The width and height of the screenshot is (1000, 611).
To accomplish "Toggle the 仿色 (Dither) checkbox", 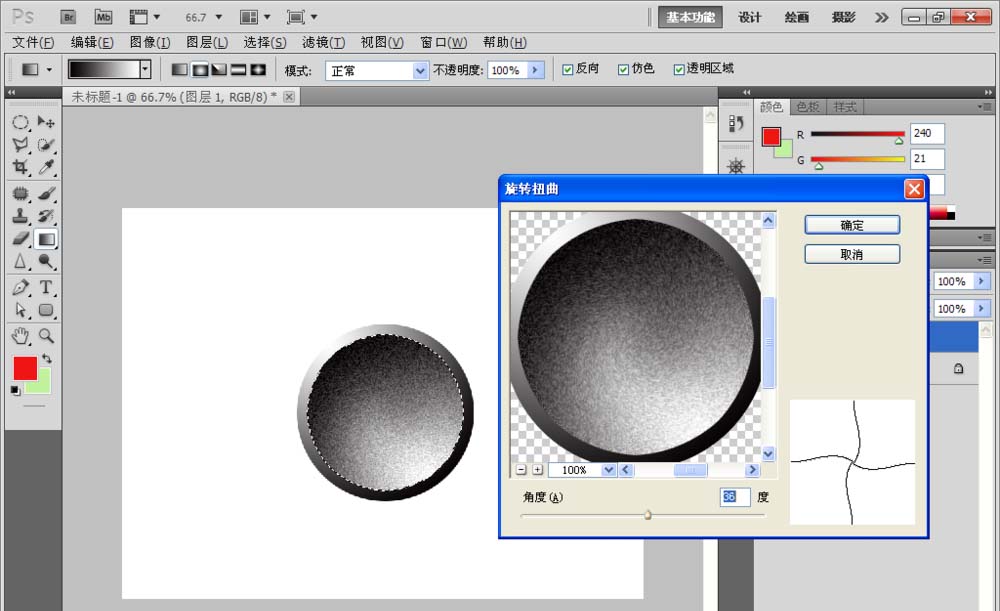I will [623, 69].
